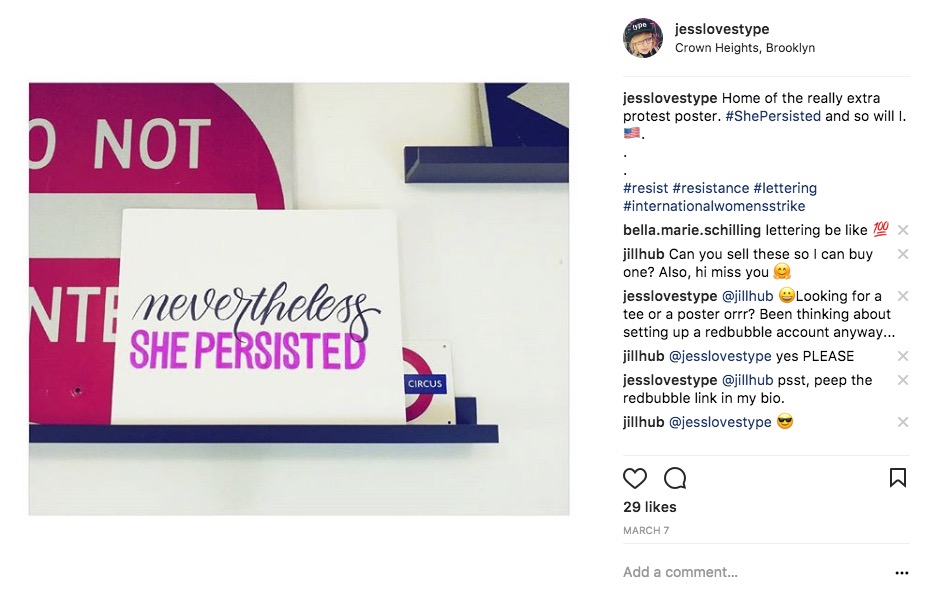This screenshot has height=597, width=934.
Task: Open the jesslovestype username in the header
Action: pos(722,29)
